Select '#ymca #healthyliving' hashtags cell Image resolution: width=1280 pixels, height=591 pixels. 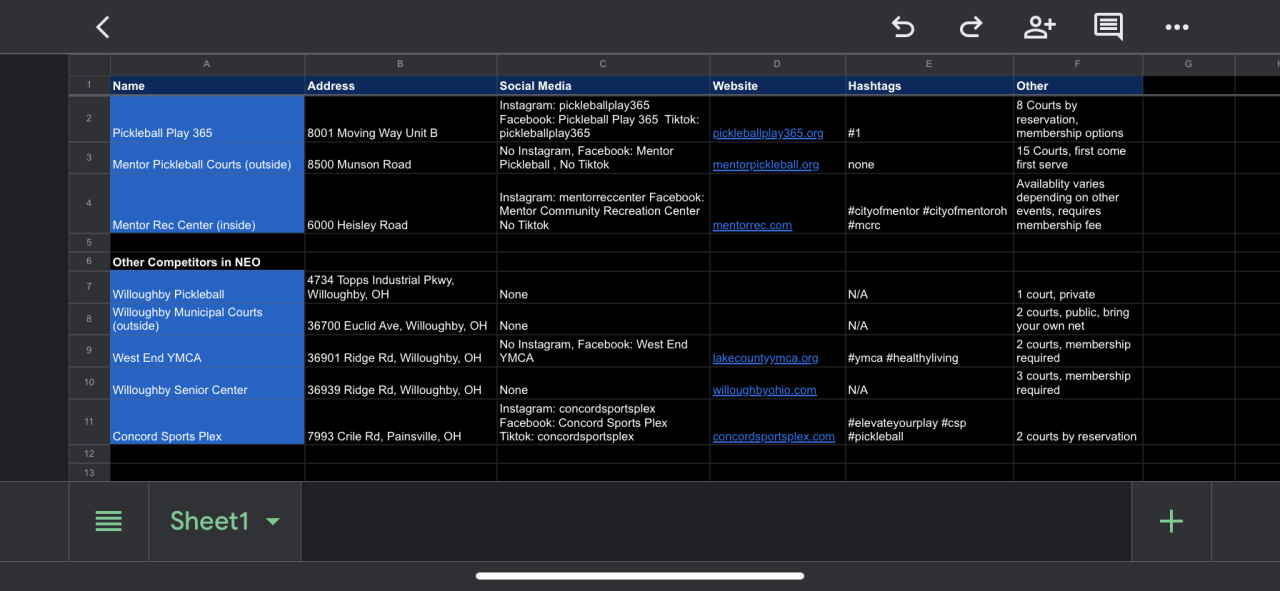coord(929,351)
